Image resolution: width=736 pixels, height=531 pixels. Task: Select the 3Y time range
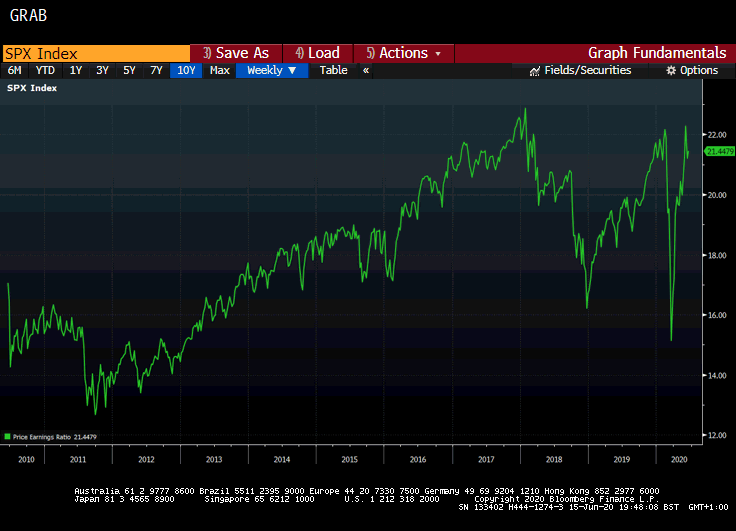click(x=102, y=70)
